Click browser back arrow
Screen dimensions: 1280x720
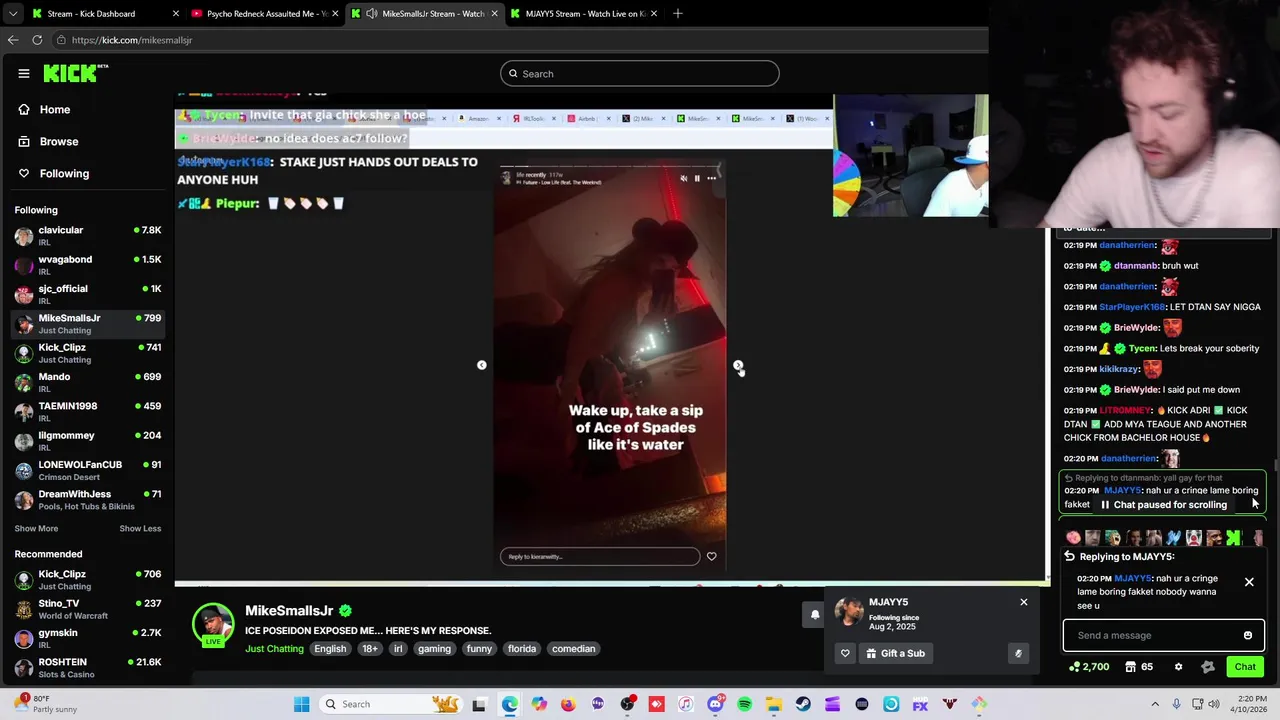(13, 40)
